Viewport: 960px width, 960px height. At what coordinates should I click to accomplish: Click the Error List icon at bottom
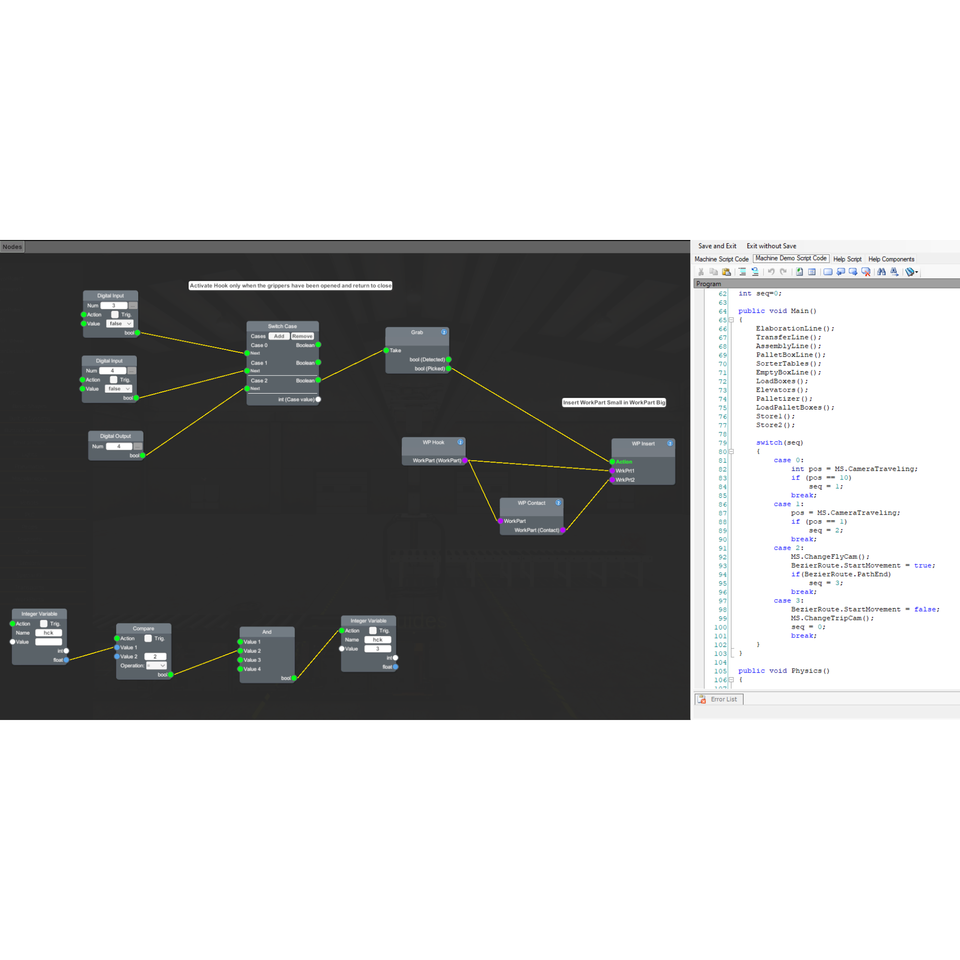[702, 699]
